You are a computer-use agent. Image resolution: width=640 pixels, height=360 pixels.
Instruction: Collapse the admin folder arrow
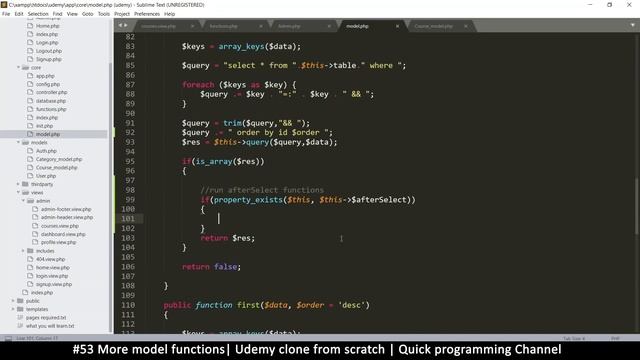(x=23, y=201)
